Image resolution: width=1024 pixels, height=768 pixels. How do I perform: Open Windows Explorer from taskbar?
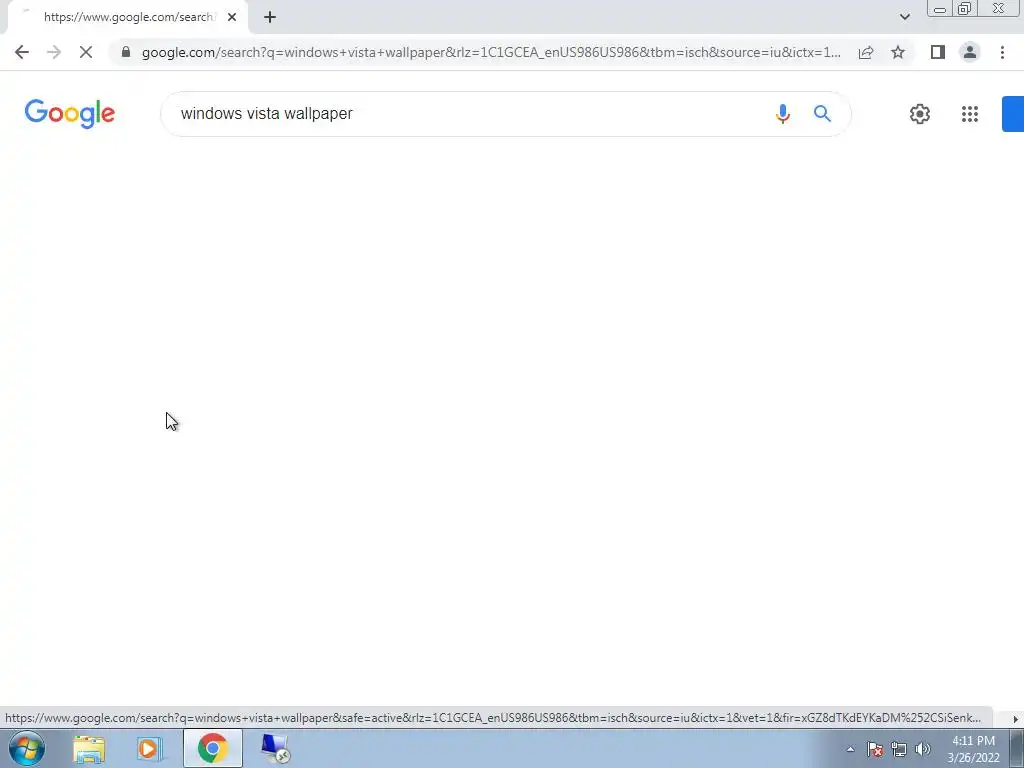click(x=89, y=749)
